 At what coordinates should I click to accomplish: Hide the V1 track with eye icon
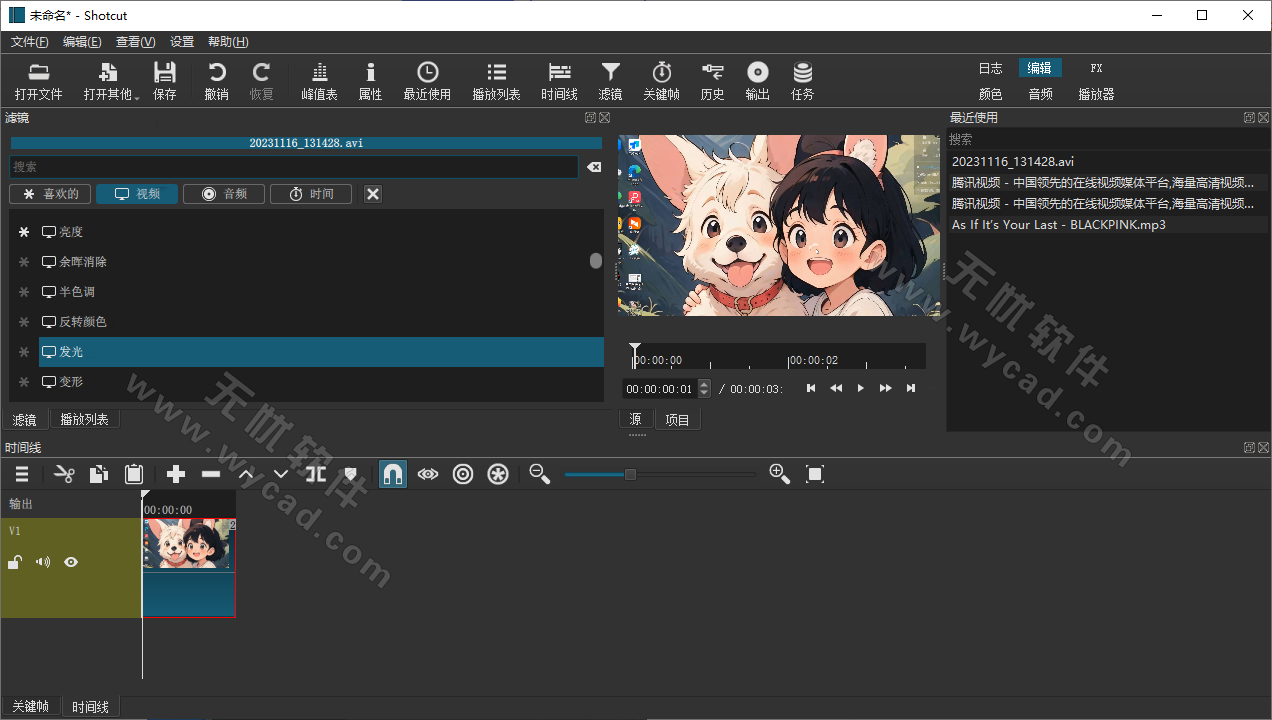point(71,562)
